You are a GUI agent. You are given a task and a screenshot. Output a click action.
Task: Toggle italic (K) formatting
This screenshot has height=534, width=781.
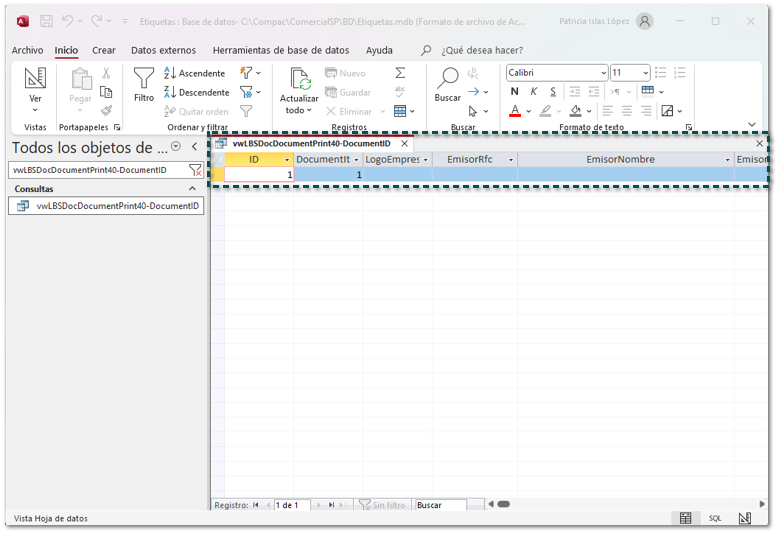[534, 92]
